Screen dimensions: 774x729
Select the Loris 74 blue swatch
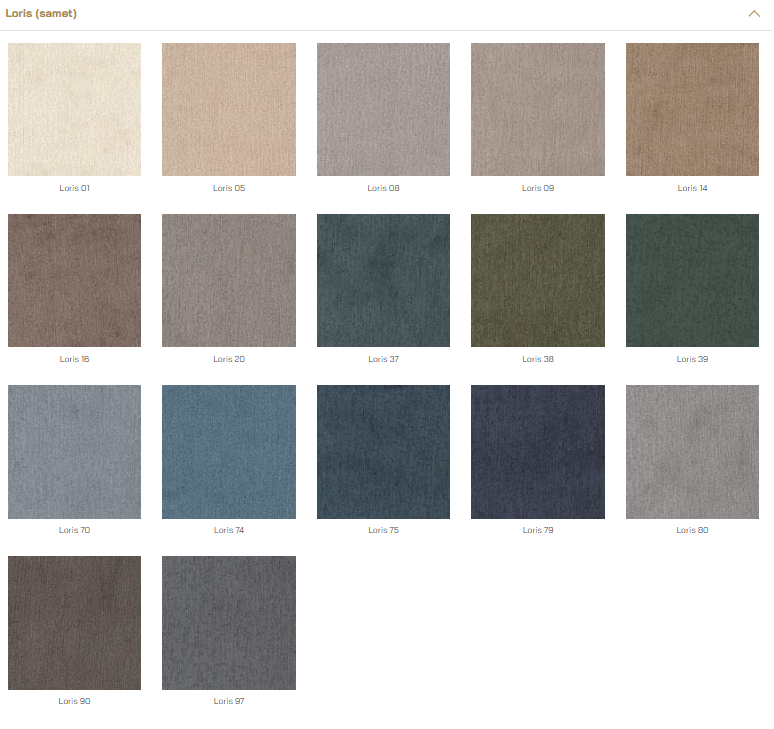[x=229, y=452]
